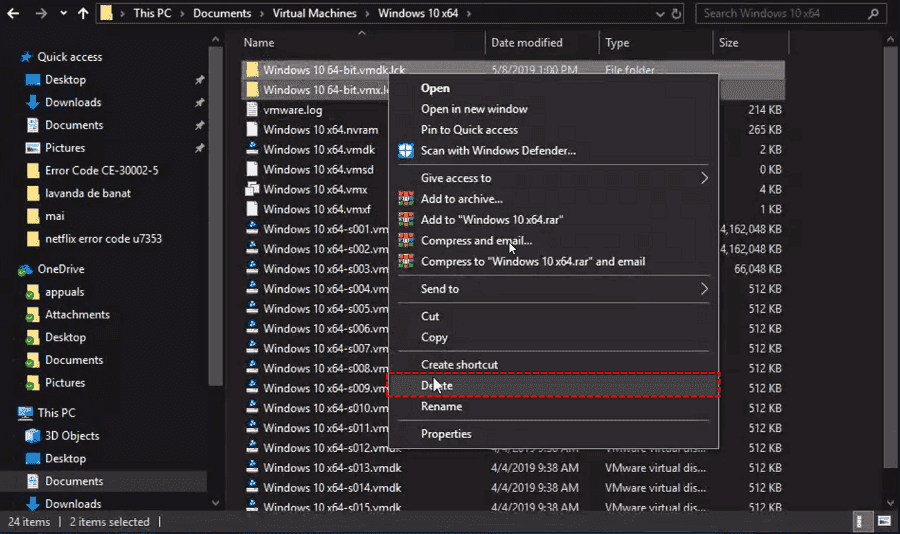Click the 3D Objects icon
The width and height of the screenshot is (900, 534).
coord(33,436)
